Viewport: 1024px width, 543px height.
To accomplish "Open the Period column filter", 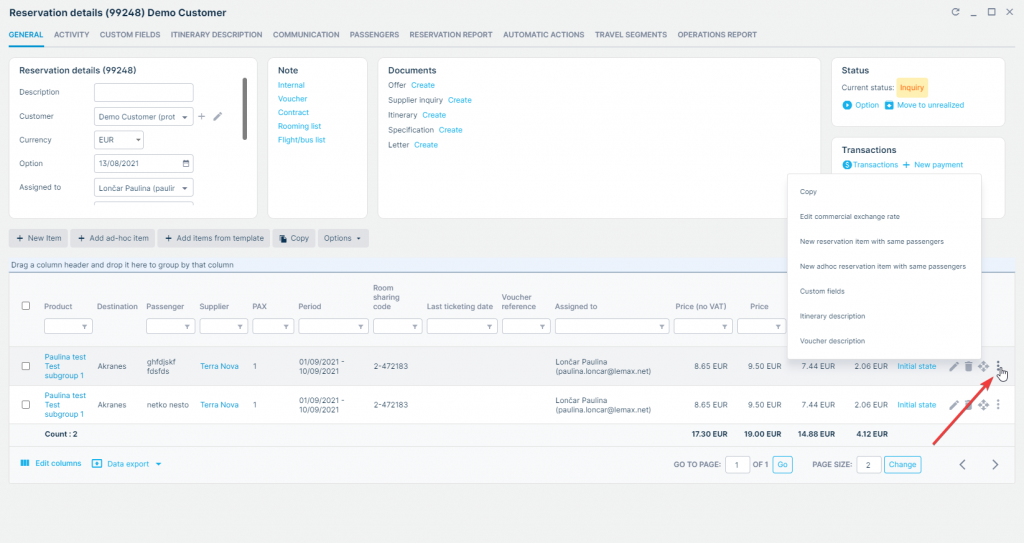I will point(360,327).
